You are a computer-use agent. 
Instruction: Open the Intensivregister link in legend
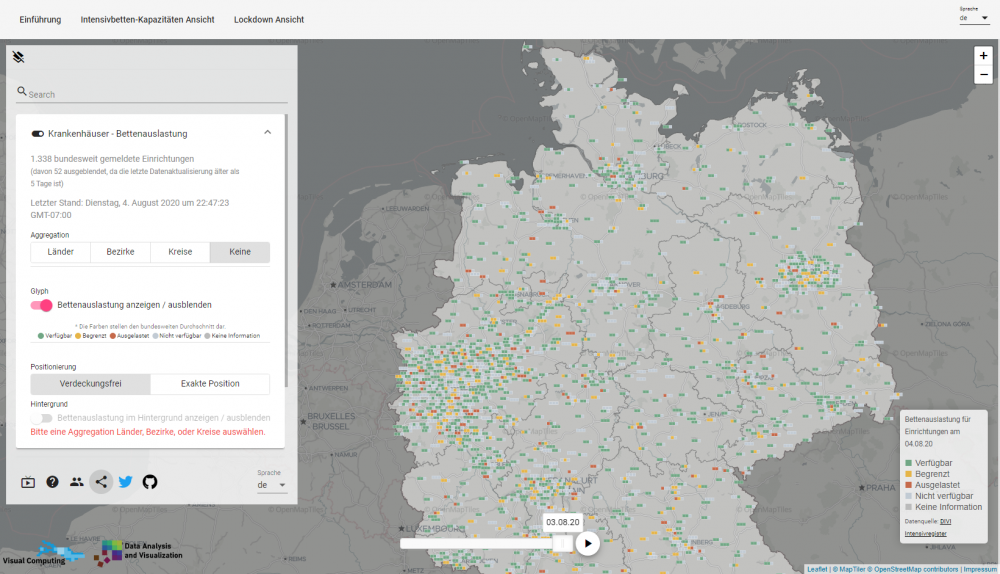point(925,534)
